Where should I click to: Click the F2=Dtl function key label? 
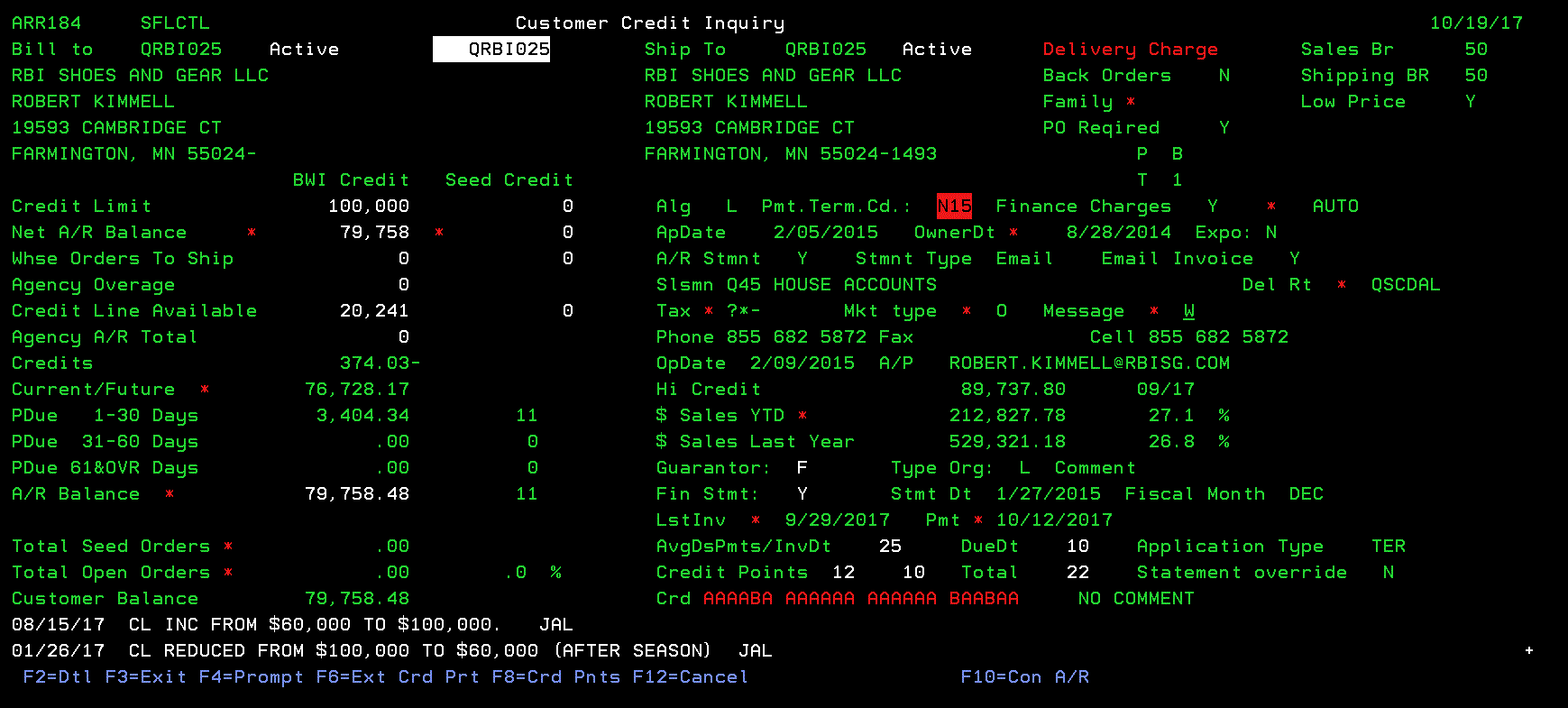coord(57,676)
